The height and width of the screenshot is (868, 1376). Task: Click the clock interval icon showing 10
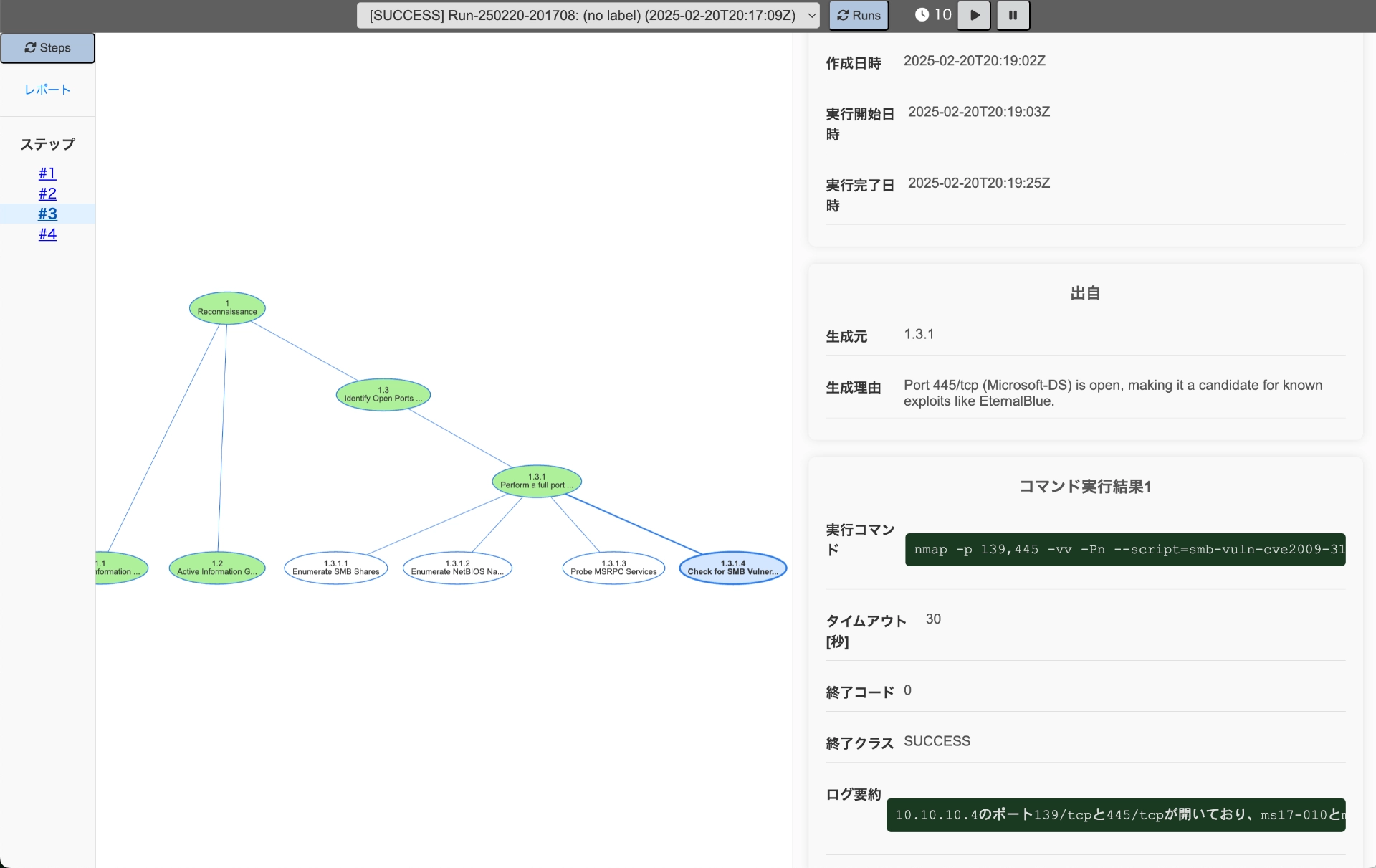pyautogui.click(x=922, y=15)
